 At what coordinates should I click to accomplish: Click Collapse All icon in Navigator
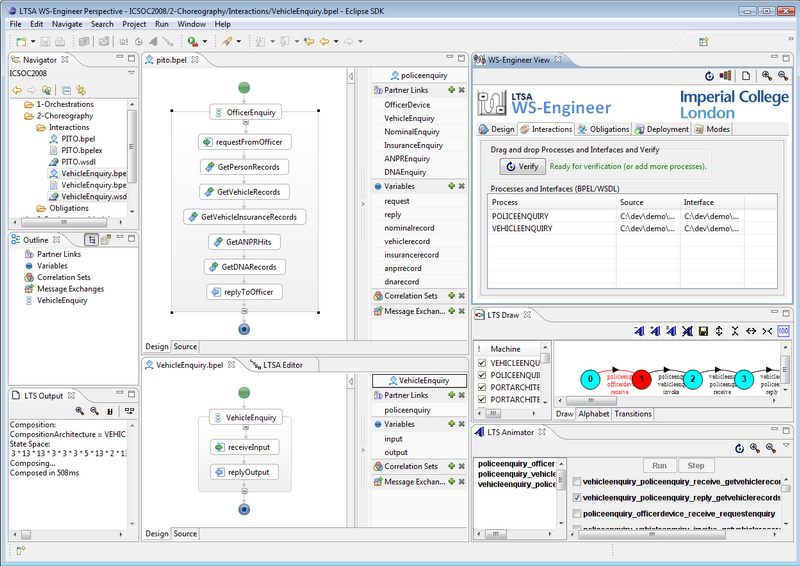coord(66,90)
